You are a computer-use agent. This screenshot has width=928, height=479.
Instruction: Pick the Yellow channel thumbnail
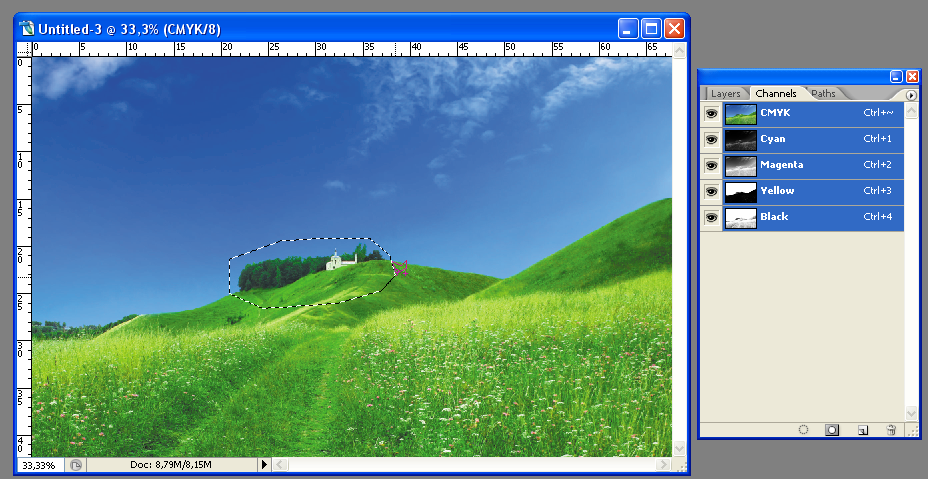[x=741, y=192]
